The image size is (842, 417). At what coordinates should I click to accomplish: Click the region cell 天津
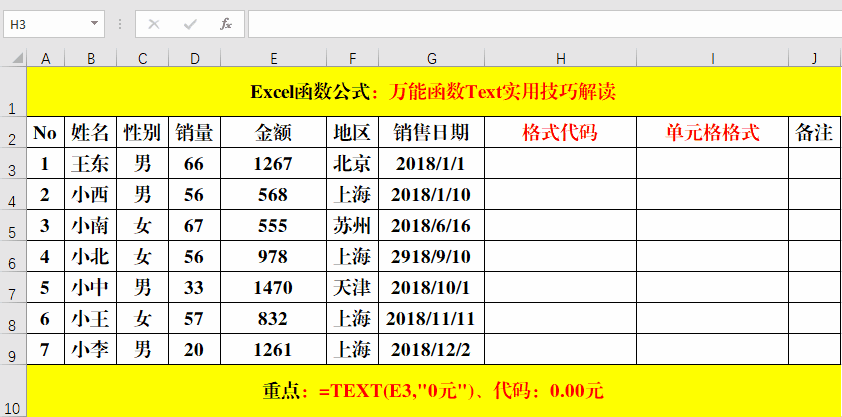[352, 288]
